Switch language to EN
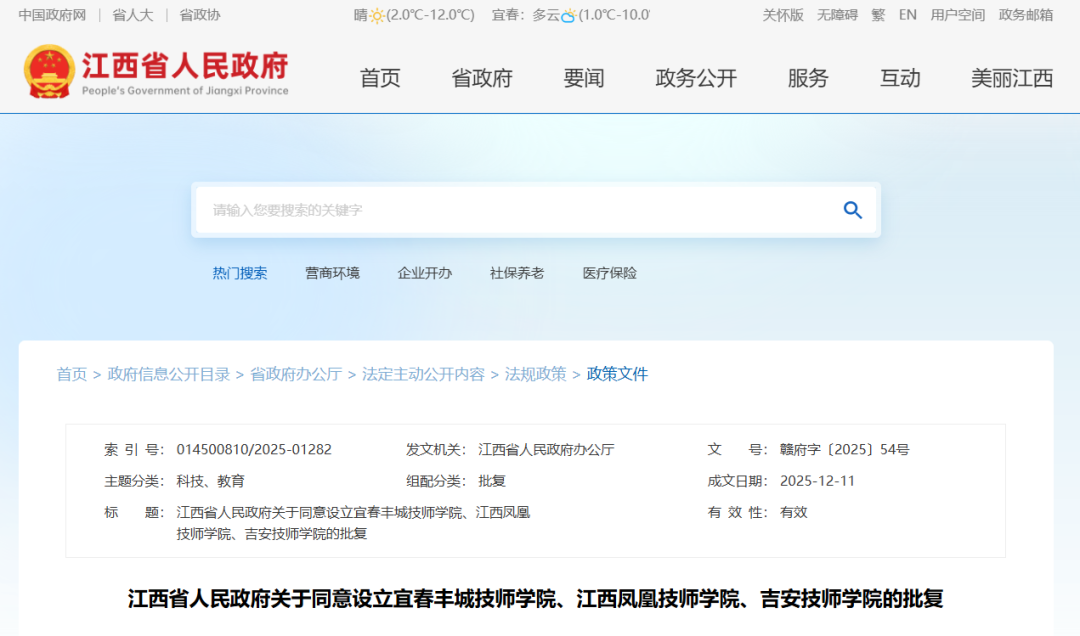The width and height of the screenshot is (1080, 636). tap(908, 15)
